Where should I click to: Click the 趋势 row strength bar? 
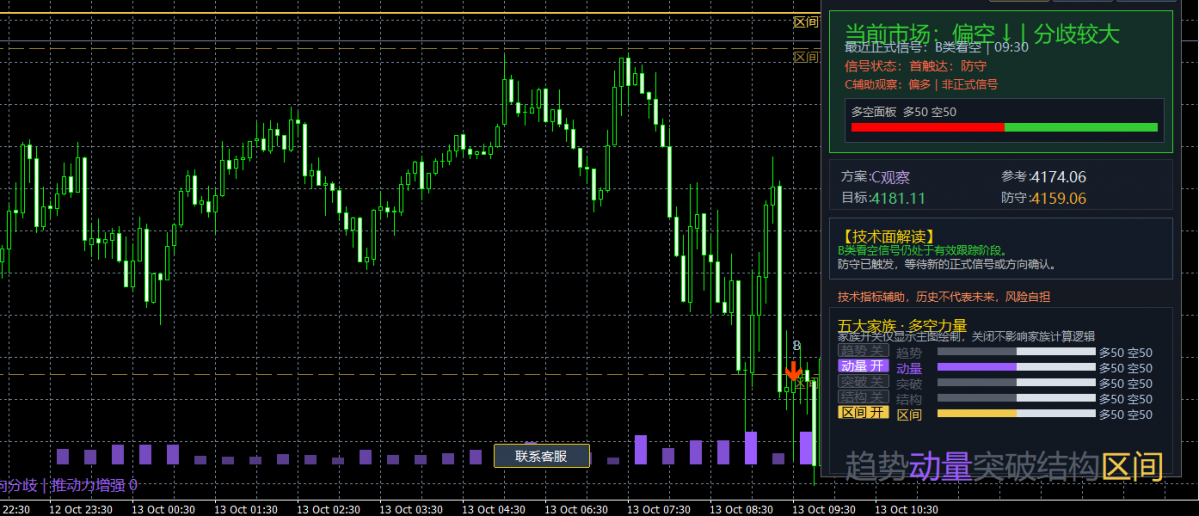[1016, 352]
